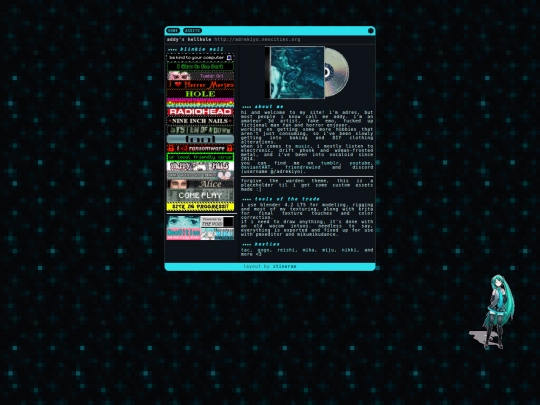Click the "addy's hellhole" site title
Viewport: 540px width, 405px height.
coord(189,39)
